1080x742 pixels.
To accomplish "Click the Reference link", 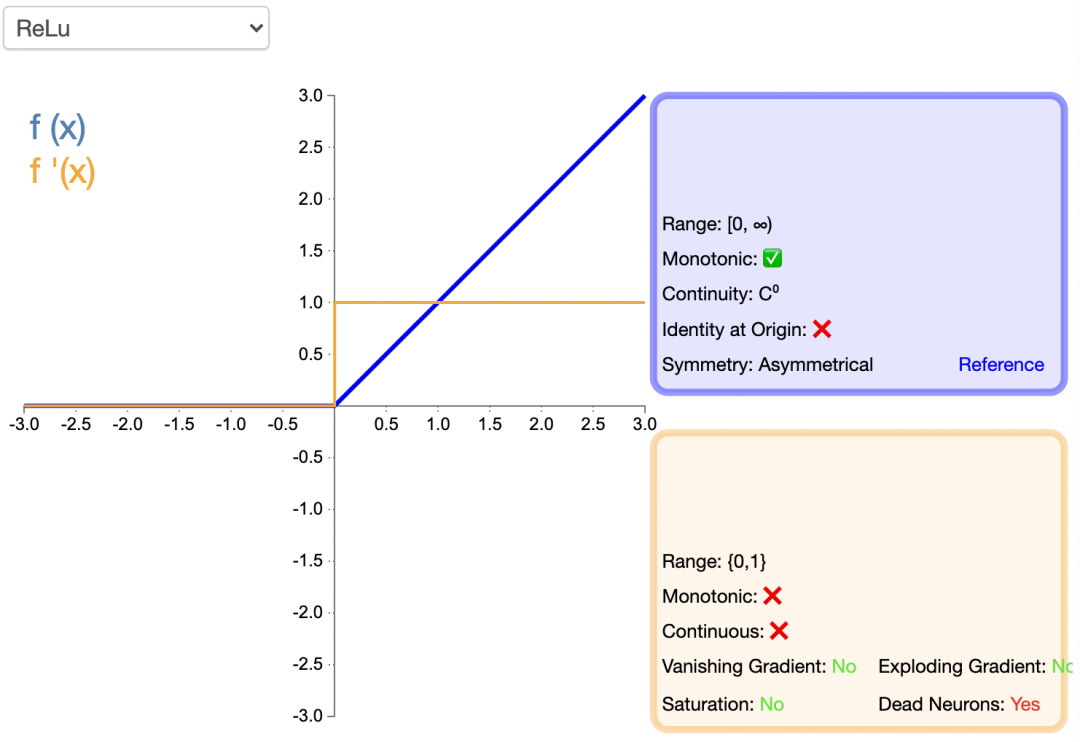I will (x=1001, y=365).
